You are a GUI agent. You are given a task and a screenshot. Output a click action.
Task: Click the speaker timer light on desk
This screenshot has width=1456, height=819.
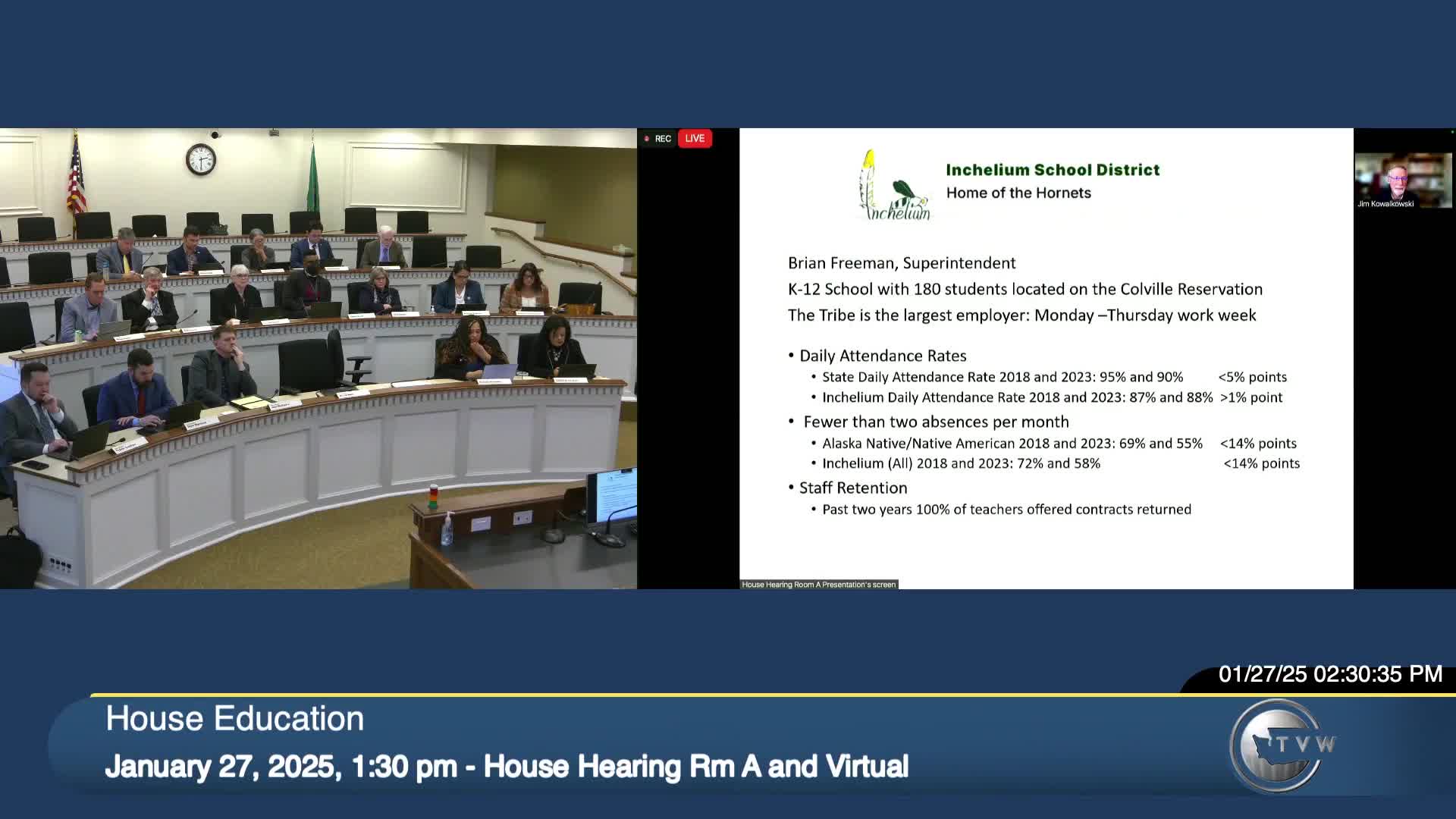(x=433, y=497)
